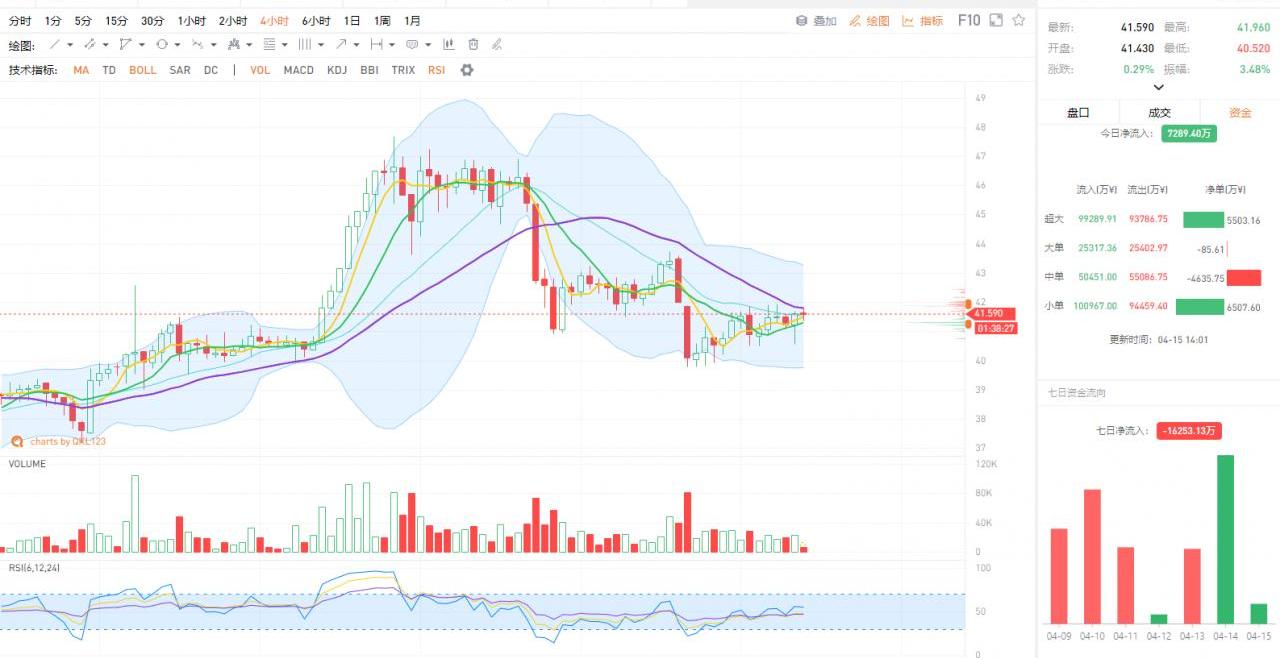
Task: Toggle the MACD indicator
Action: coord(298,70)
